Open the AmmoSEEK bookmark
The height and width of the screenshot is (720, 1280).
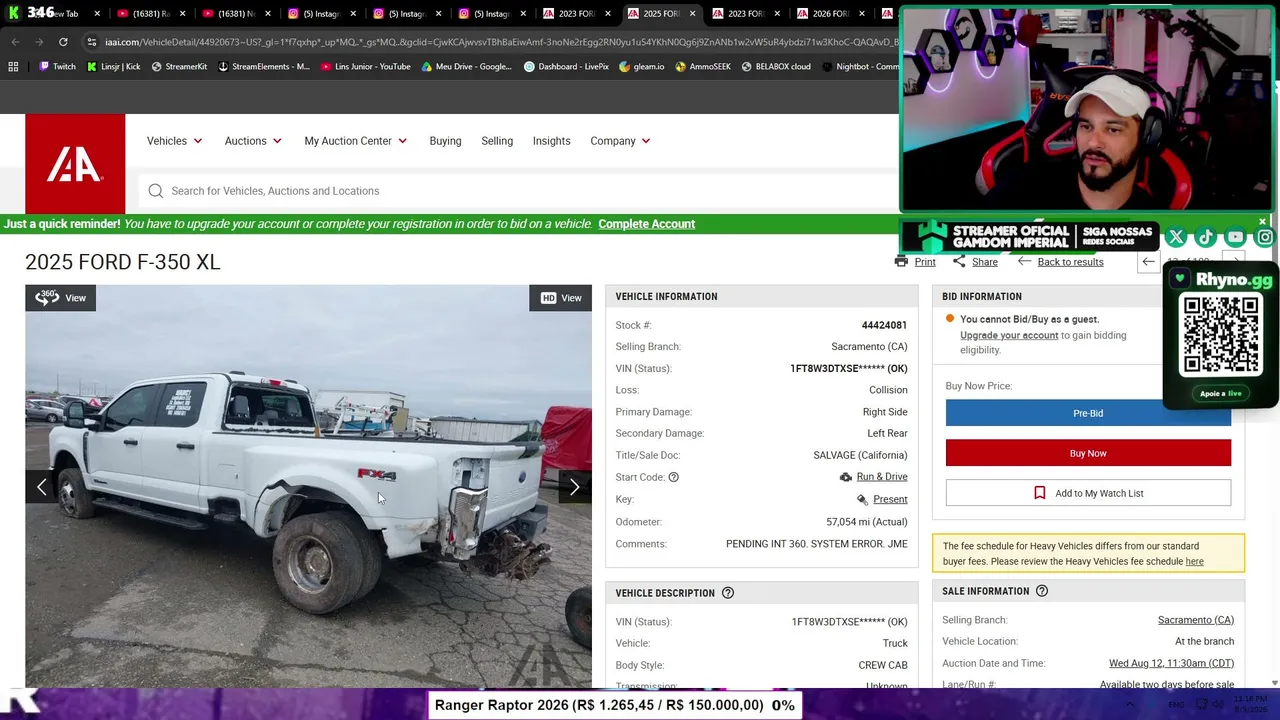703,67
